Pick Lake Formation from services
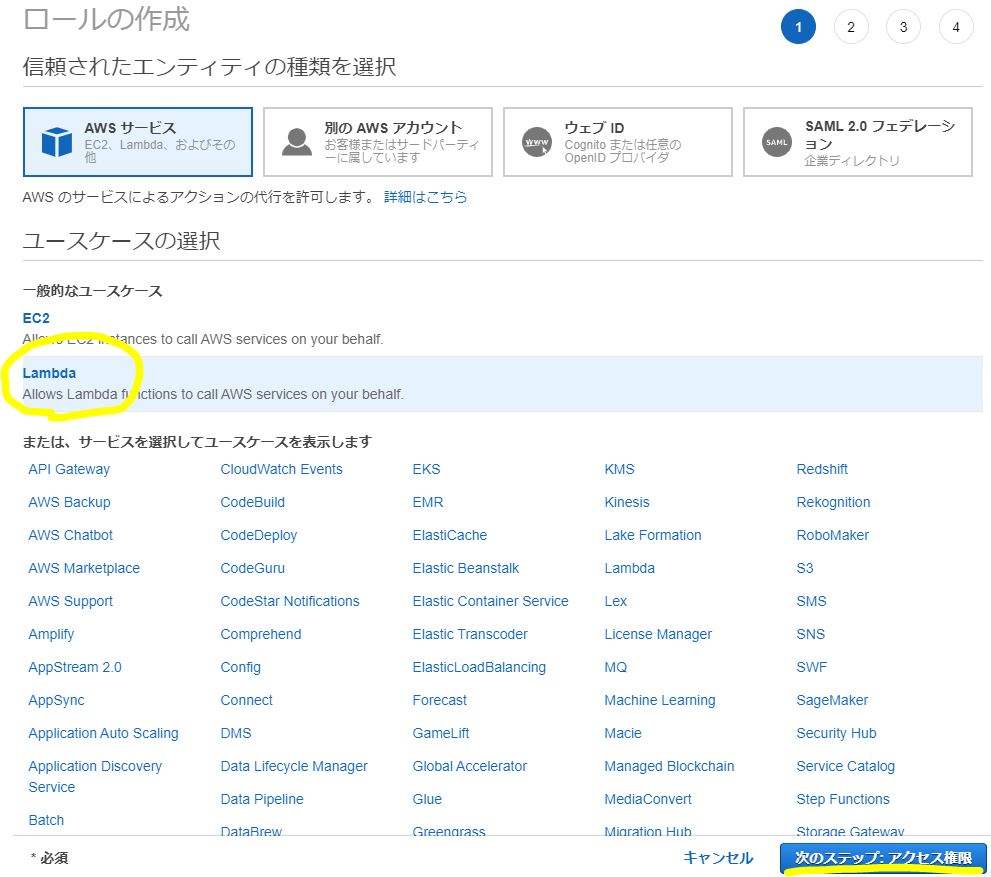 tap(653, 535)
